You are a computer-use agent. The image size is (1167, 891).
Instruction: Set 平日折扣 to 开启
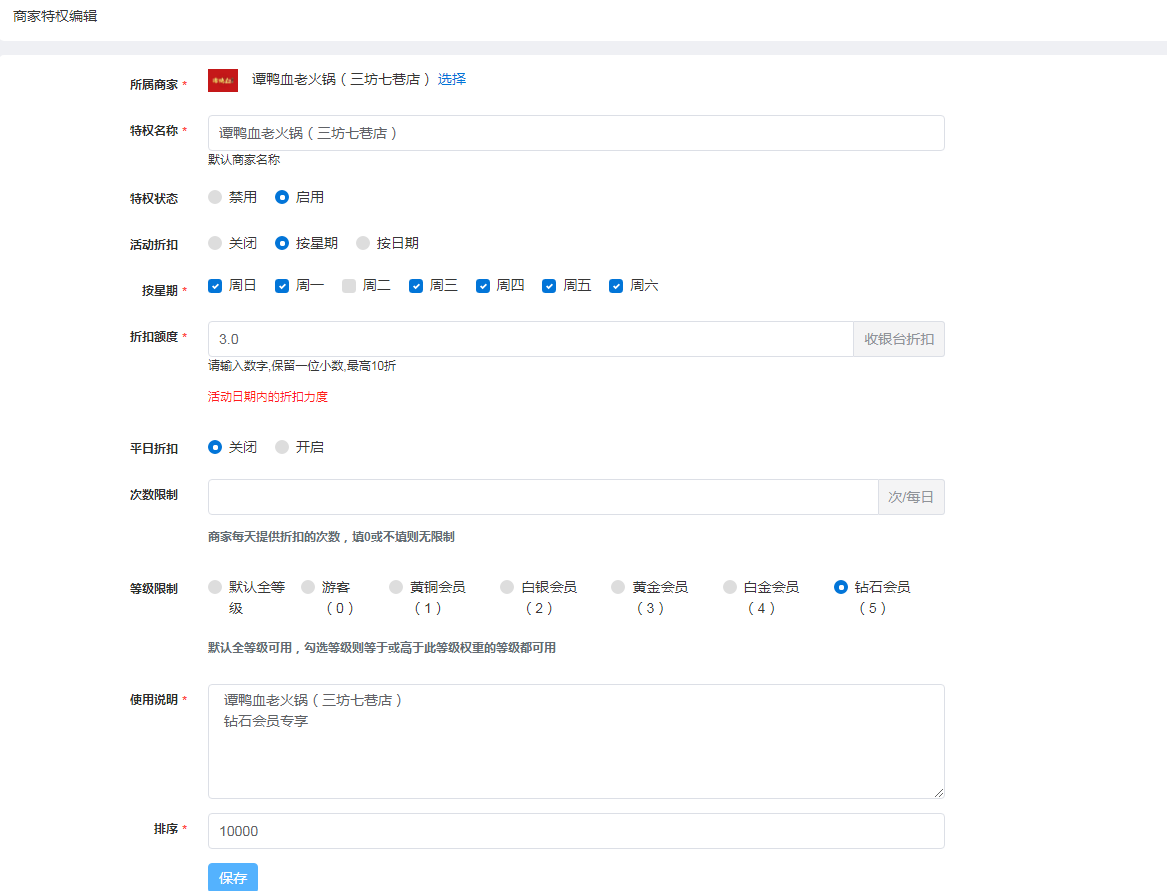pos(282,447)
